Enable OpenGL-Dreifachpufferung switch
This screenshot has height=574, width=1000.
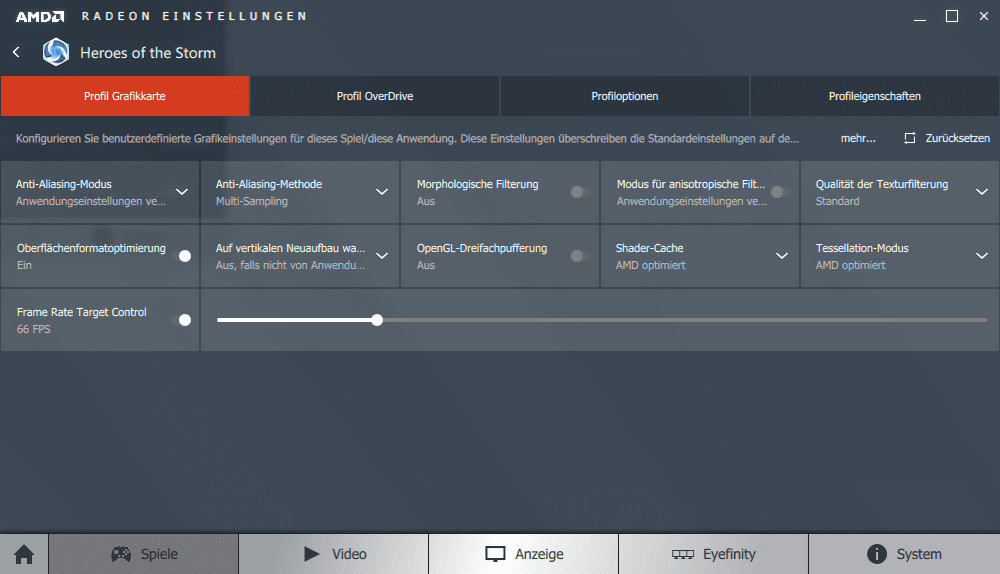pos(580,256)
